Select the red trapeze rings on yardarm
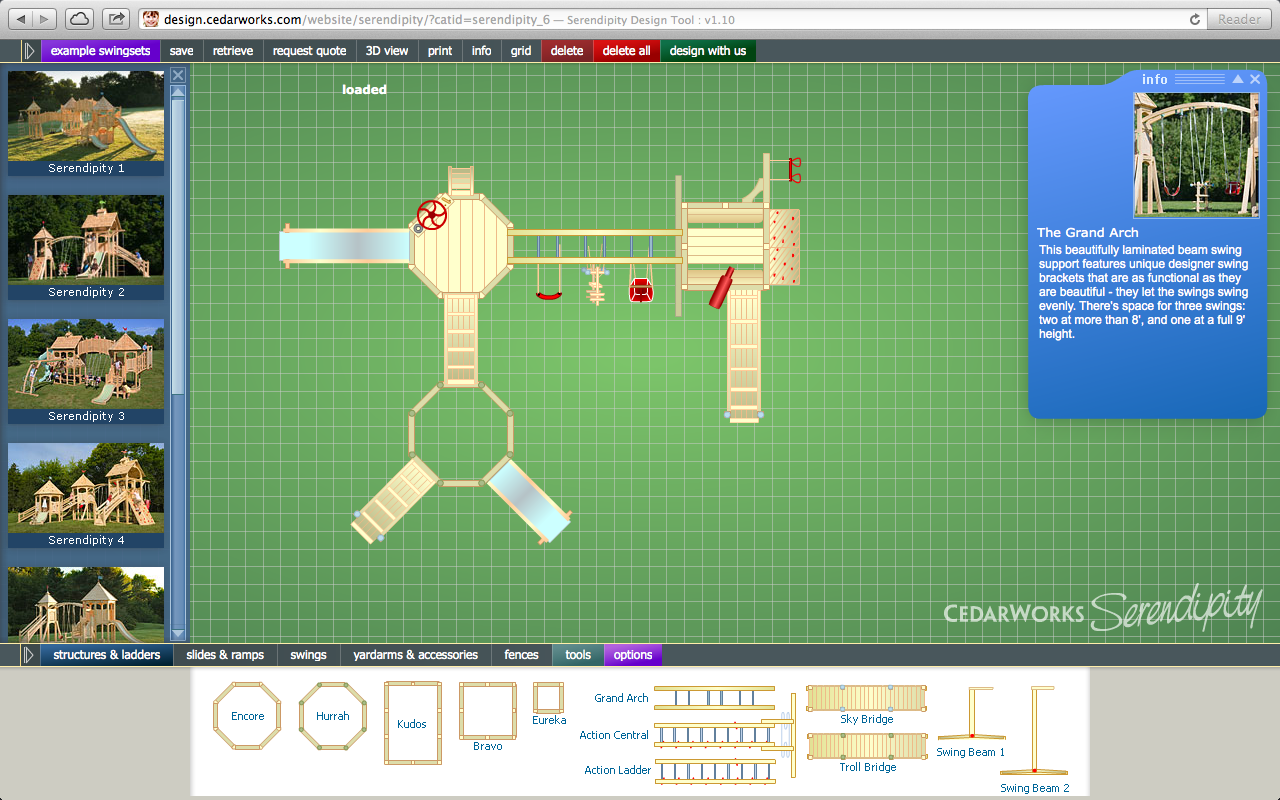 [x=794, y=170]
